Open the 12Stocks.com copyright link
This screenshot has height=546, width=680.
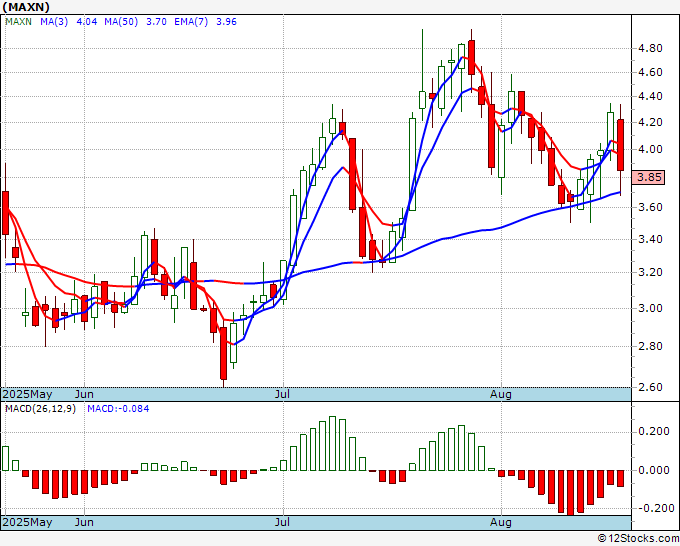click(x=638, y=539)
